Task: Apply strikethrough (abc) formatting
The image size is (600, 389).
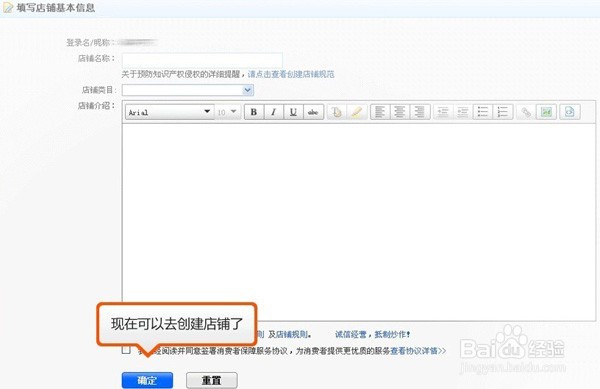Action: (313, 112)
